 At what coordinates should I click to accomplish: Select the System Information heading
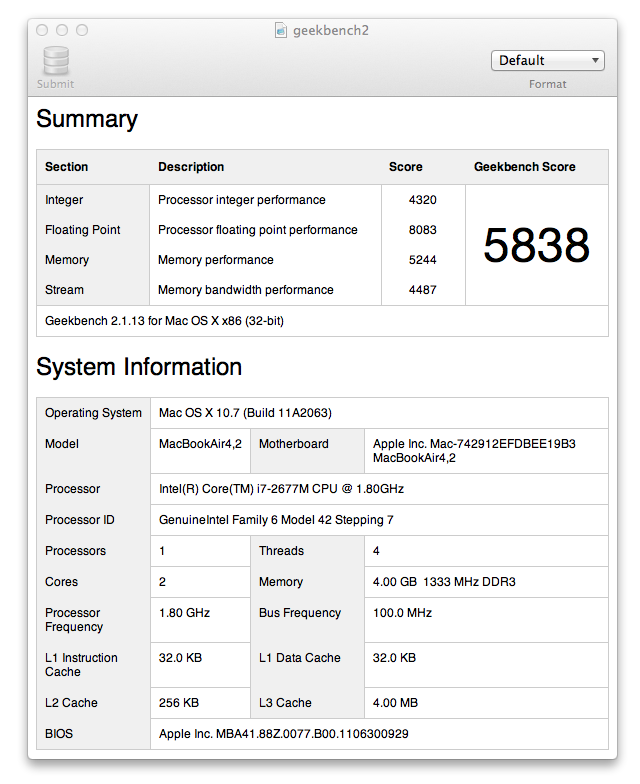coord(139,367)
